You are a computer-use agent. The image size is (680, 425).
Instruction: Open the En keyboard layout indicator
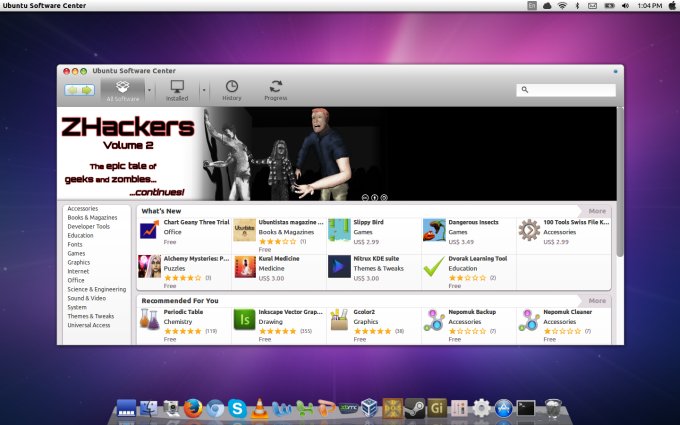(532, 6)
